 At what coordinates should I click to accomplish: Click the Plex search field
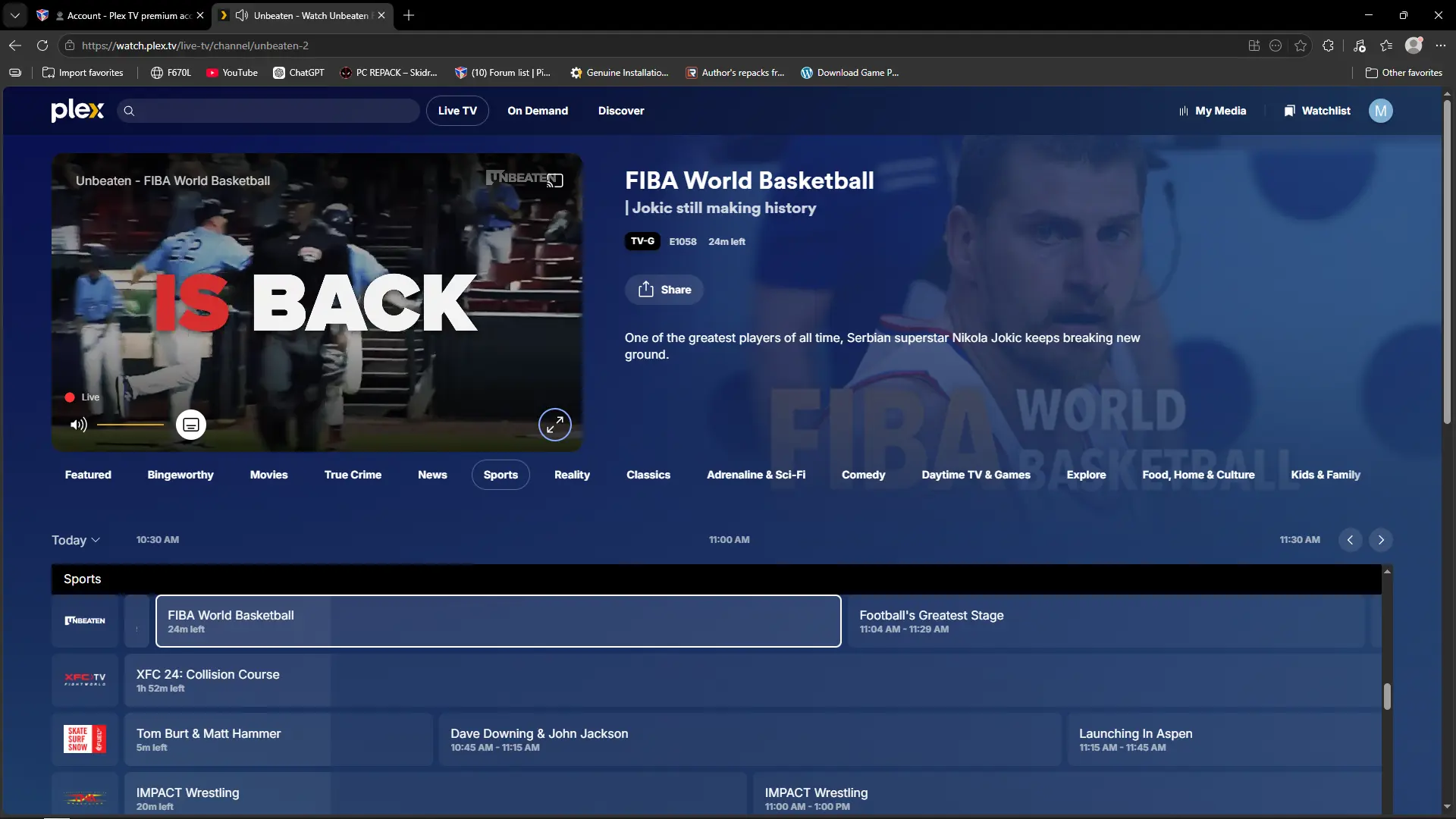268,111
